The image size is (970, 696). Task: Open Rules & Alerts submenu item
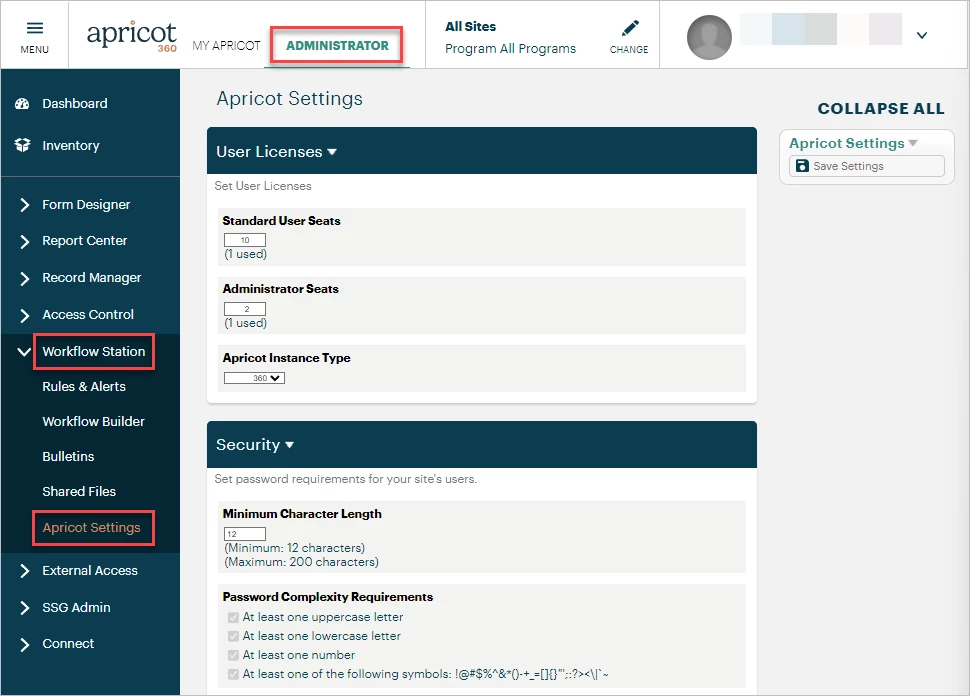point(84,387)
